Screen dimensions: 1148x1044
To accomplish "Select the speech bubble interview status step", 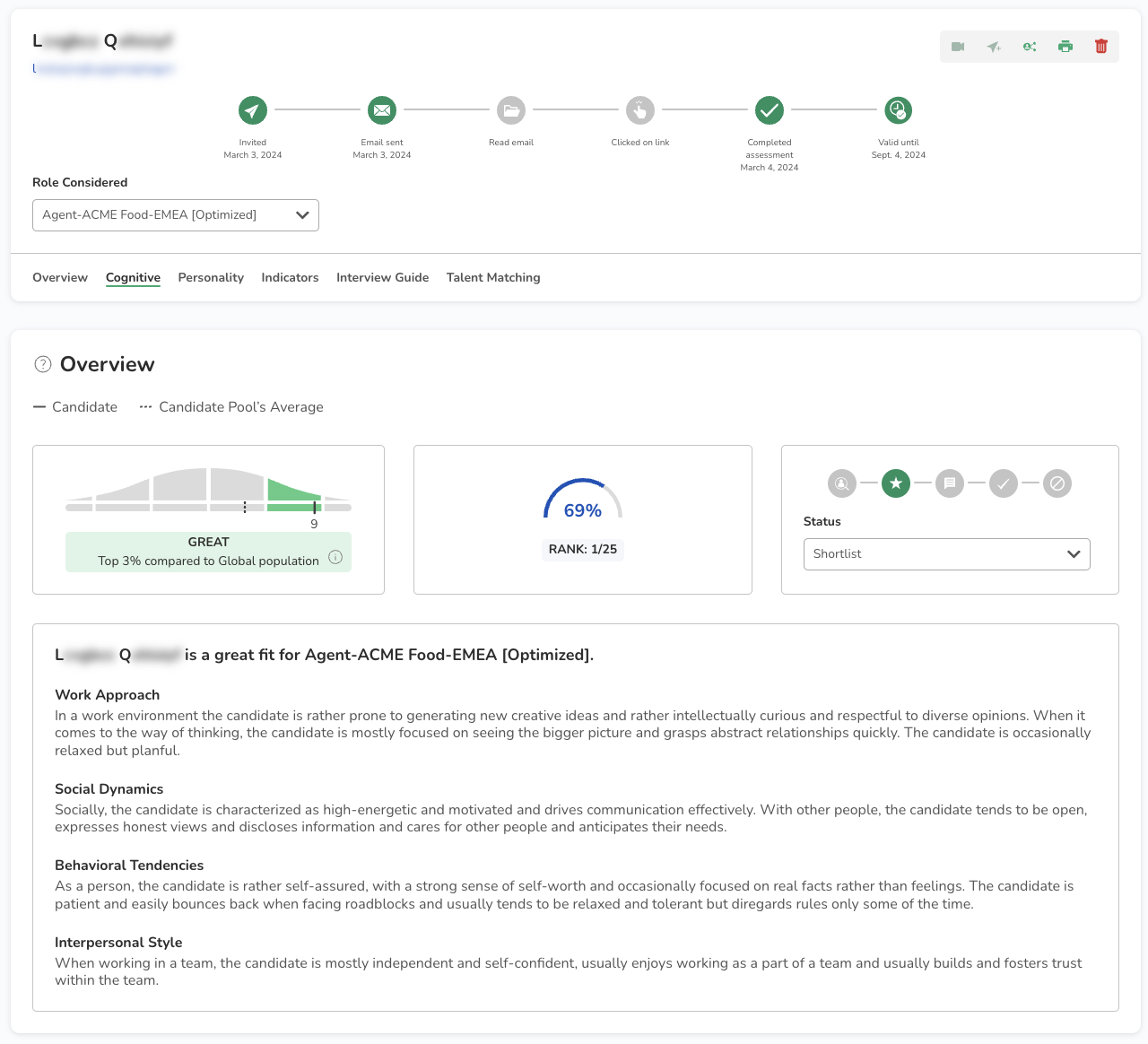I will pos(949,483).
